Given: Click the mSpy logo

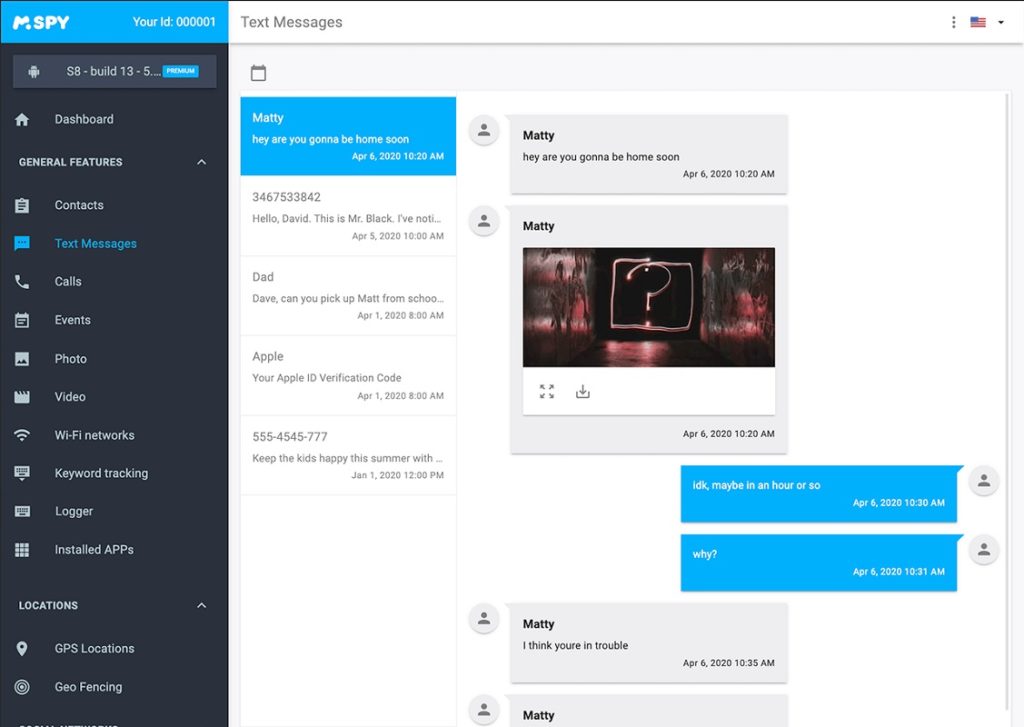Looking at the screenshot, I should pyautogui.click(x=41, y=22).
